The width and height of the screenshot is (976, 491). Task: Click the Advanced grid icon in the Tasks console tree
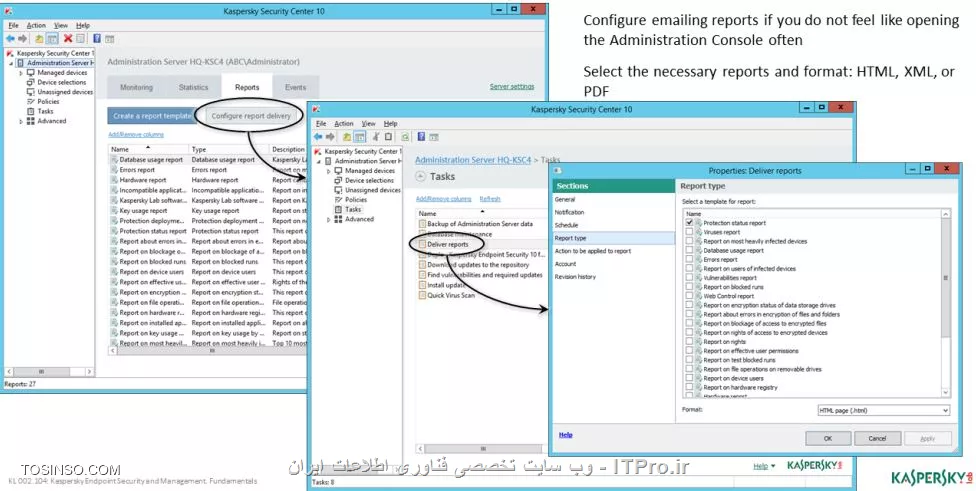(339, 219)
